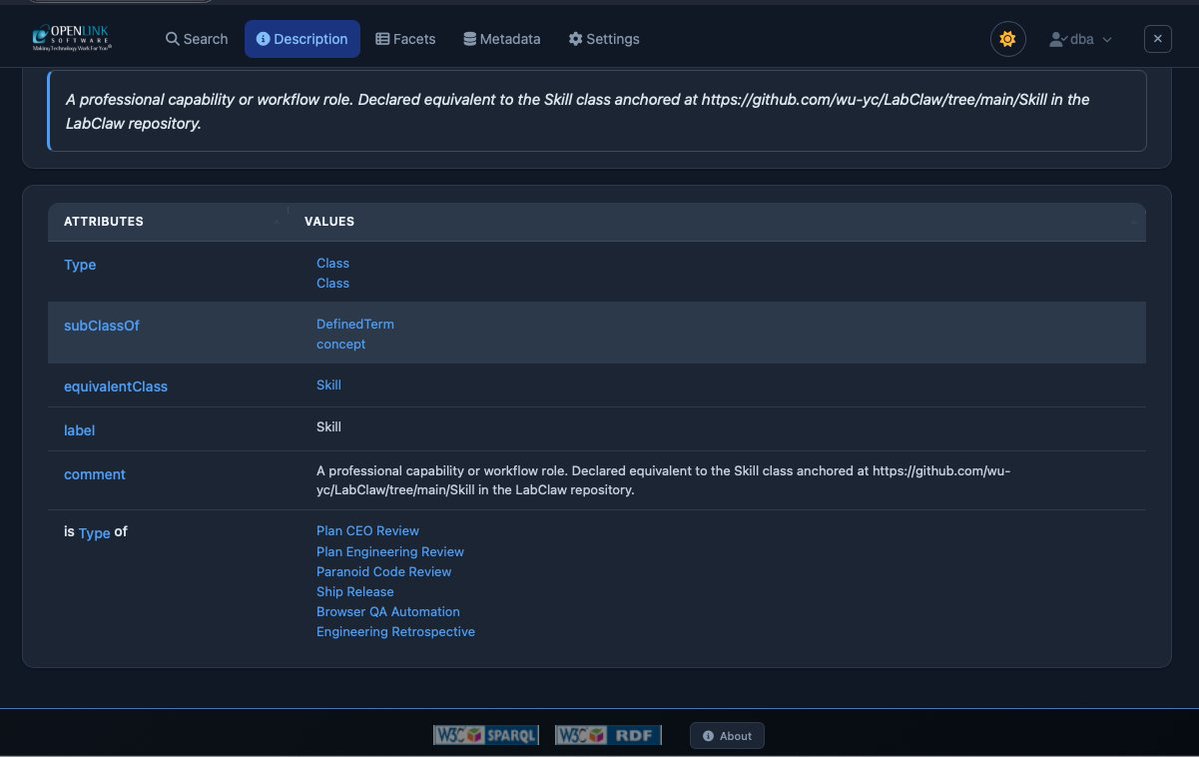Open the first Class value link
Screen dimensions: 1199x757
pyautogui.click(x=333, y=263)
